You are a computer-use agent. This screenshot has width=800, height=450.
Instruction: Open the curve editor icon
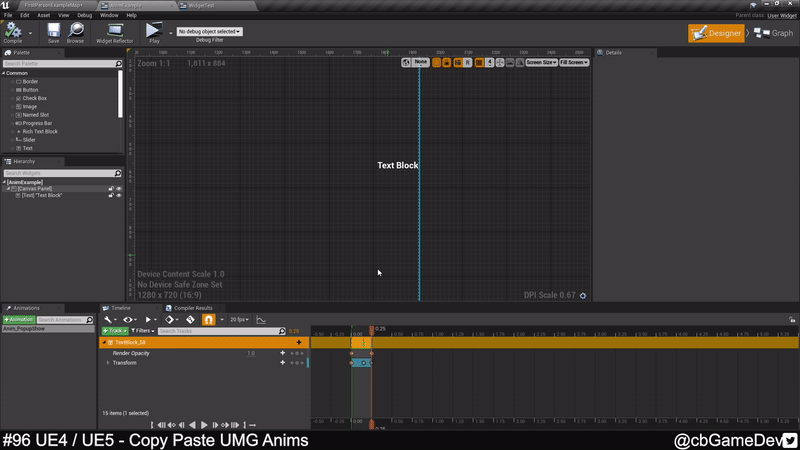tap(261, 320)
